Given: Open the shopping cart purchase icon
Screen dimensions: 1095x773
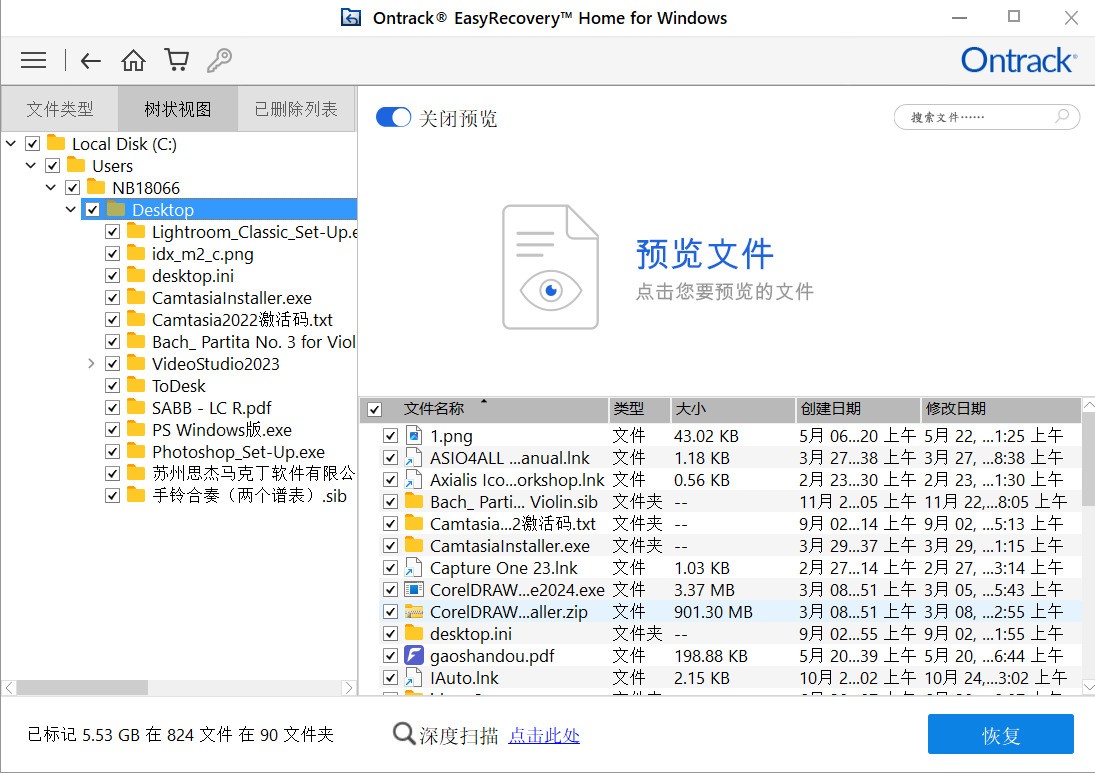Looking at the screenshot, I should click(177, 60).
